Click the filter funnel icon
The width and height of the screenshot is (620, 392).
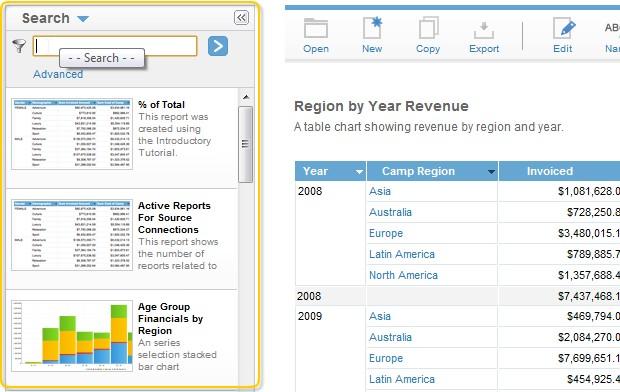point(19,46)
